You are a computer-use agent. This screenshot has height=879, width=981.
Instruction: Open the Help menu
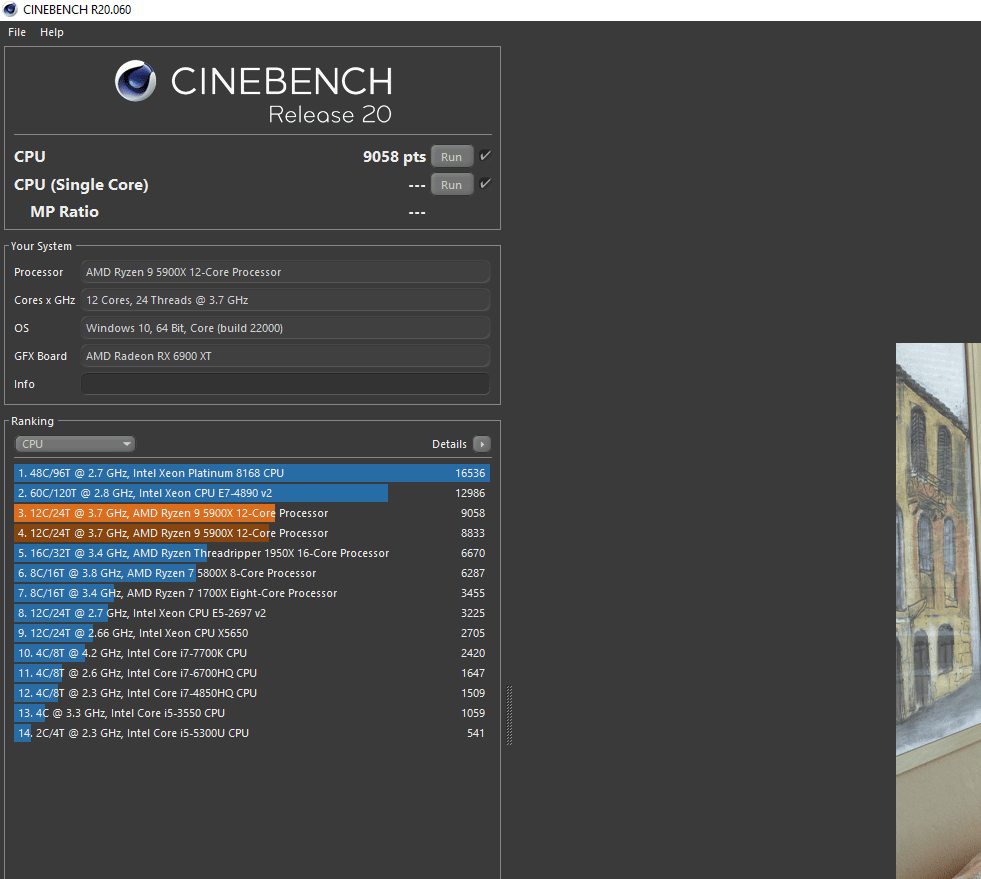coord(52,32)
